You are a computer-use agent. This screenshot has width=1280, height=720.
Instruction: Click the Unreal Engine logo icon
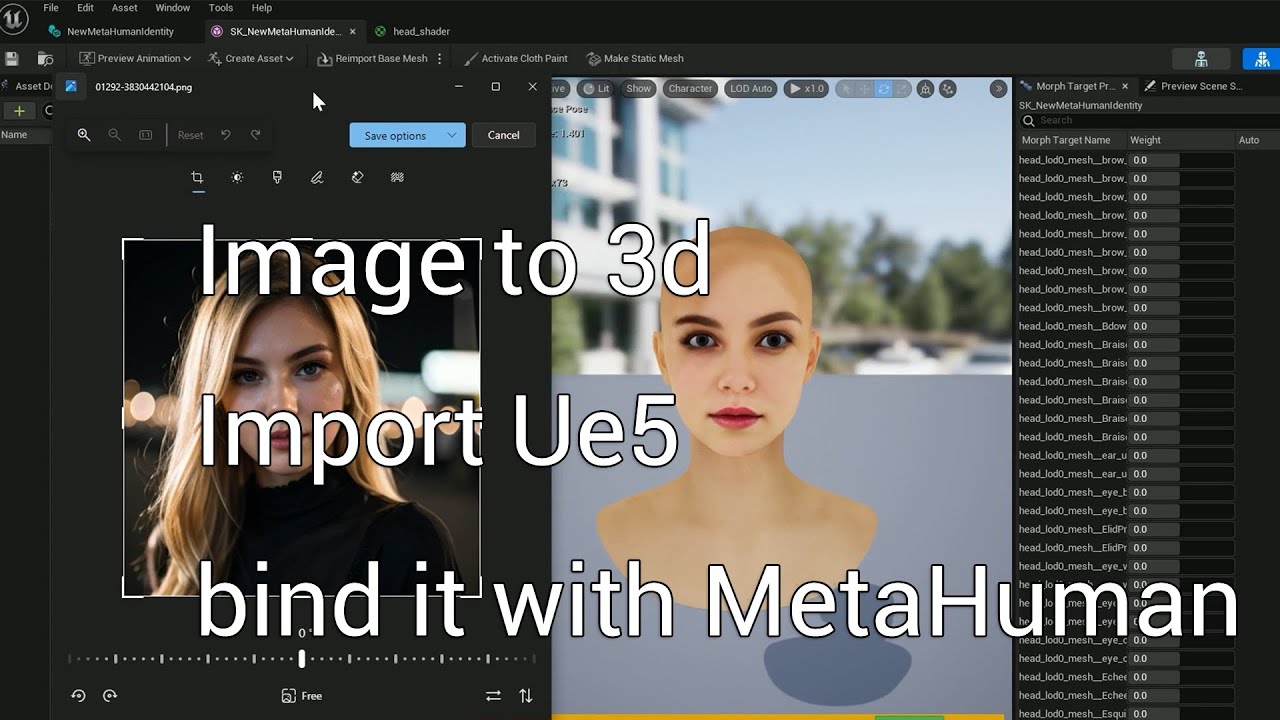pyautogui.click(x=15, y=19)
